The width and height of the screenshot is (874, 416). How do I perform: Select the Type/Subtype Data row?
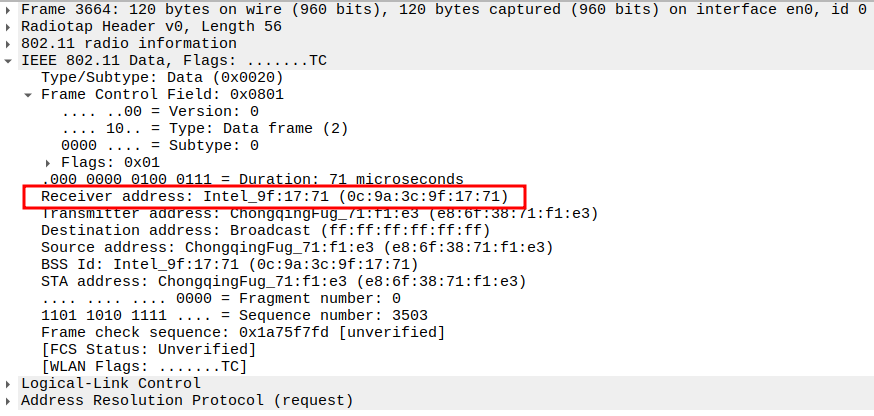point(162,78)
